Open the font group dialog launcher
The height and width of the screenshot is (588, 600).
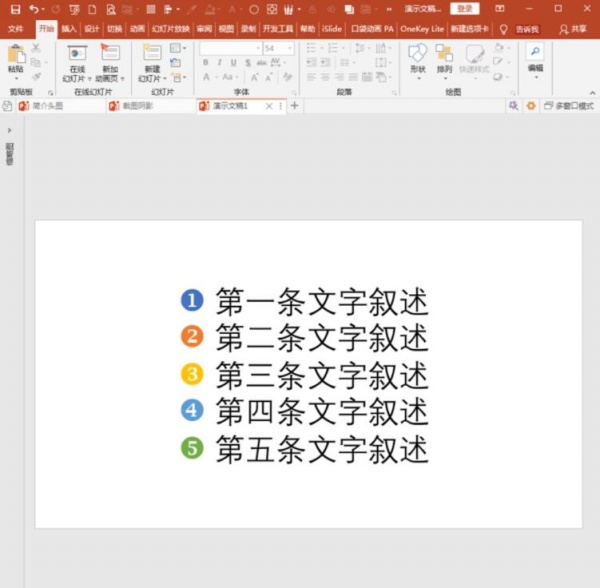(294, 93)
